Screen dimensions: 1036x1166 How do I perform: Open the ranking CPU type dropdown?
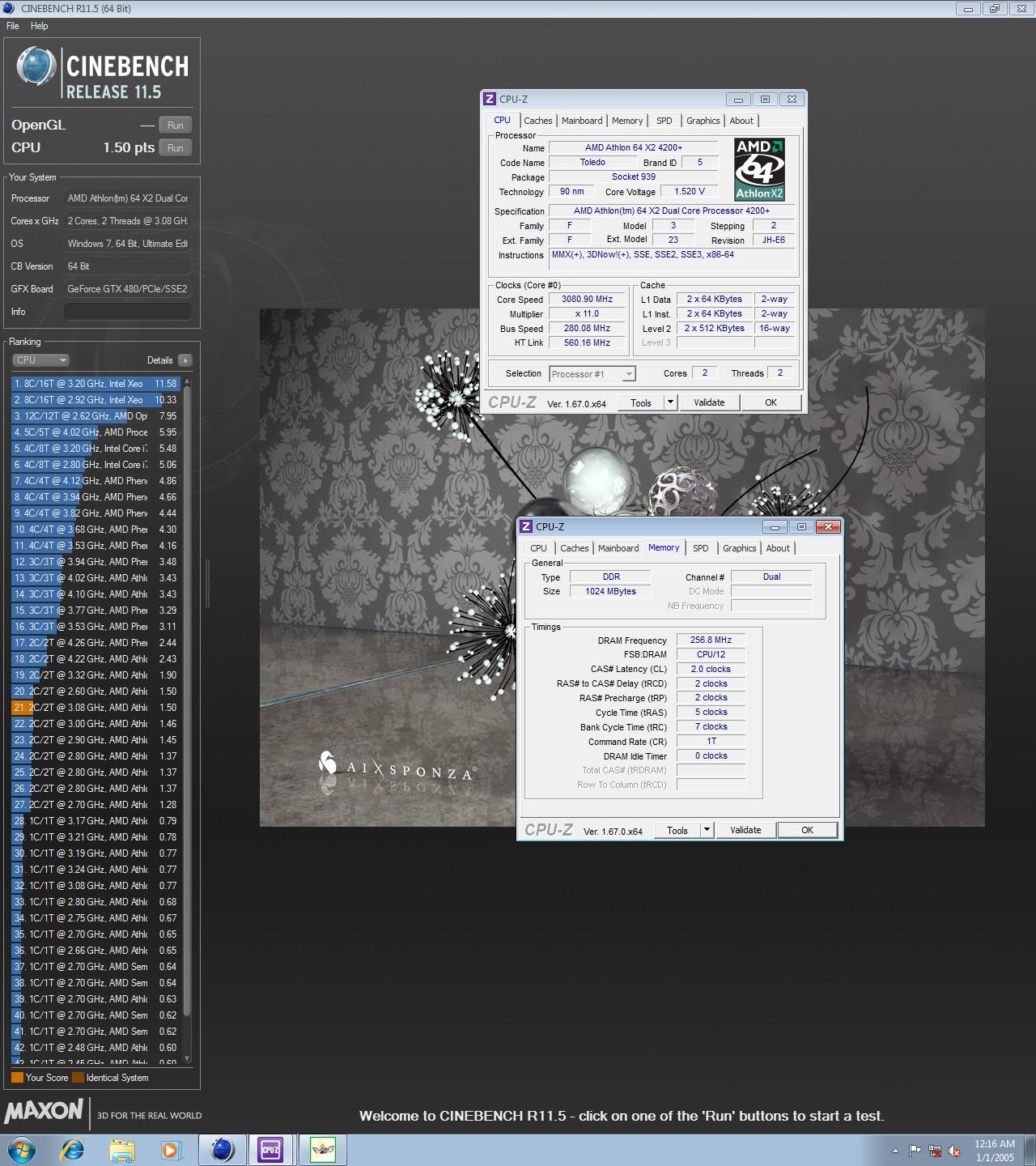pos(40,360)
